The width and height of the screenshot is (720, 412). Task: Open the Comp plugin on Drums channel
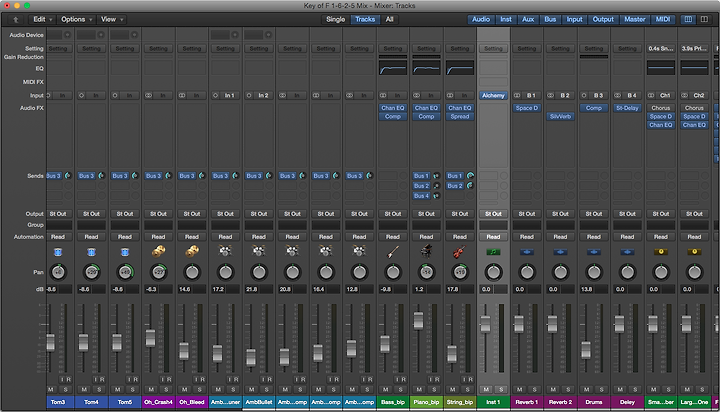(x=594, y=108)
